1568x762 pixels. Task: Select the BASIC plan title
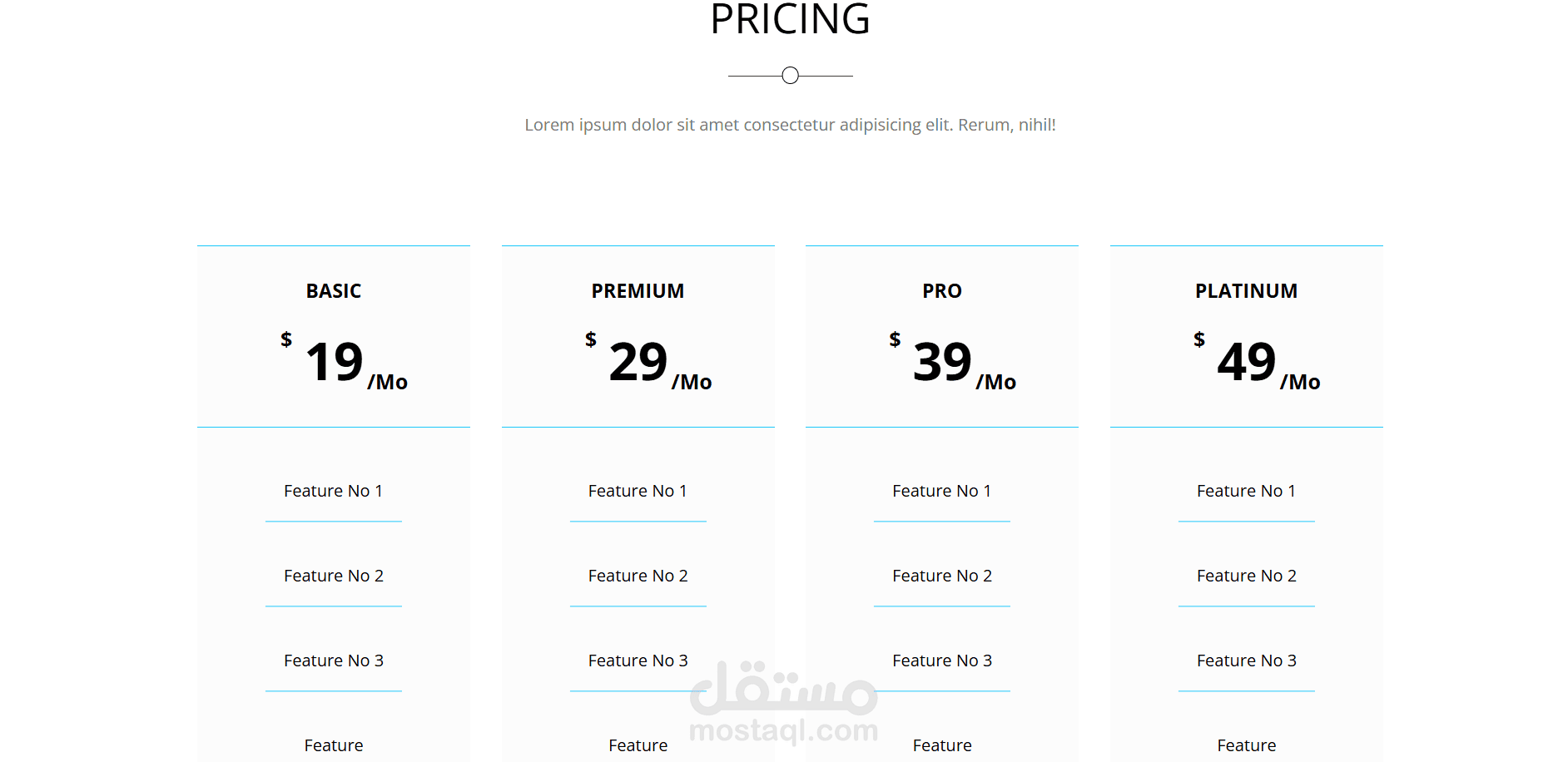tap(333, 291)
